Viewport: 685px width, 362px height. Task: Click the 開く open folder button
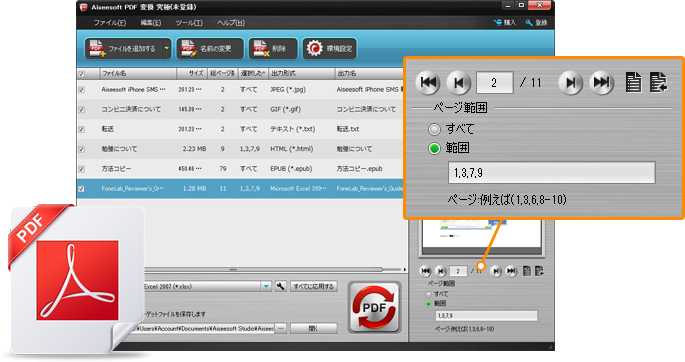(x=314, y=328)
